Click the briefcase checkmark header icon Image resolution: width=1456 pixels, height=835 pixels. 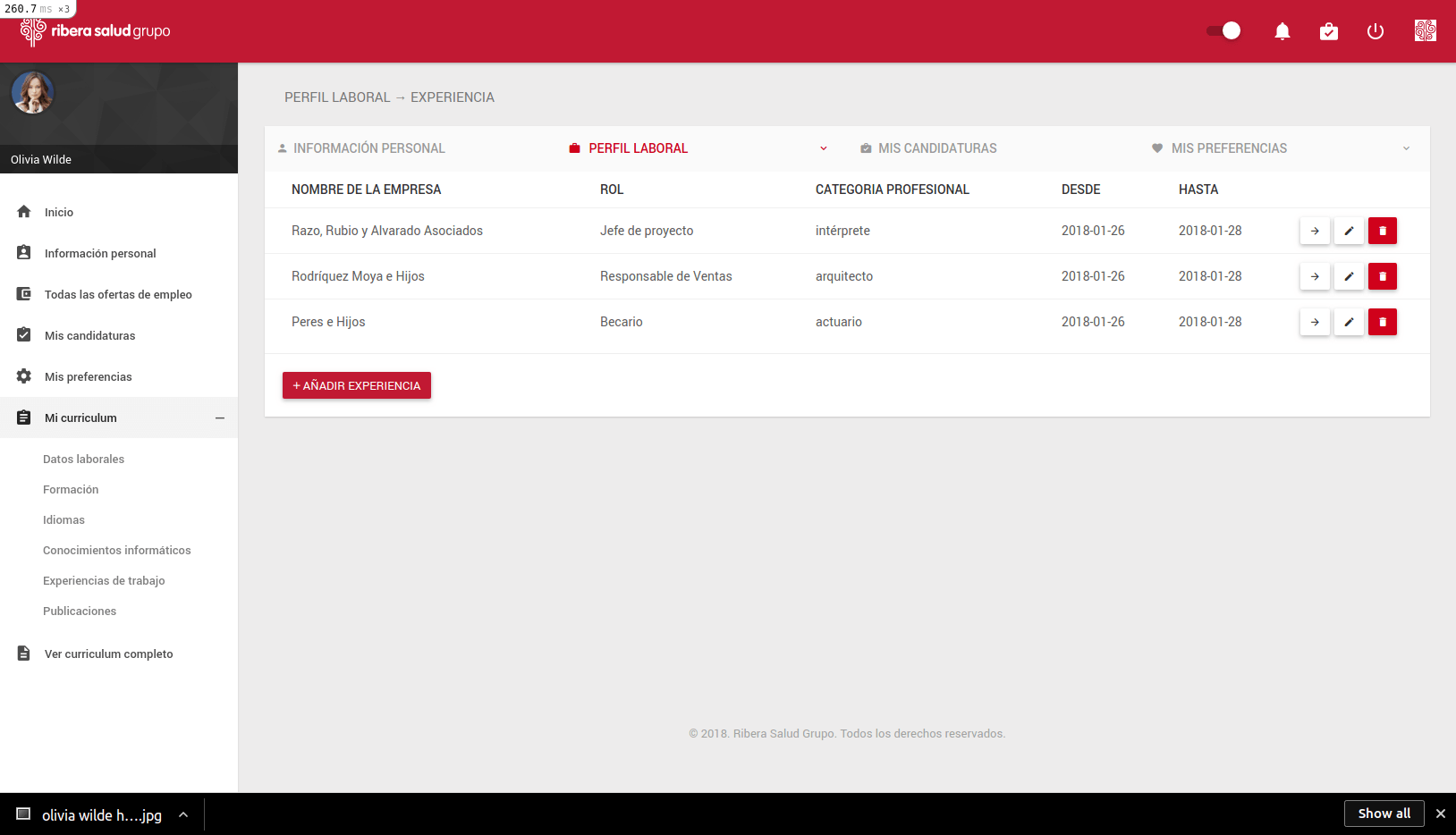[1329, 31]
